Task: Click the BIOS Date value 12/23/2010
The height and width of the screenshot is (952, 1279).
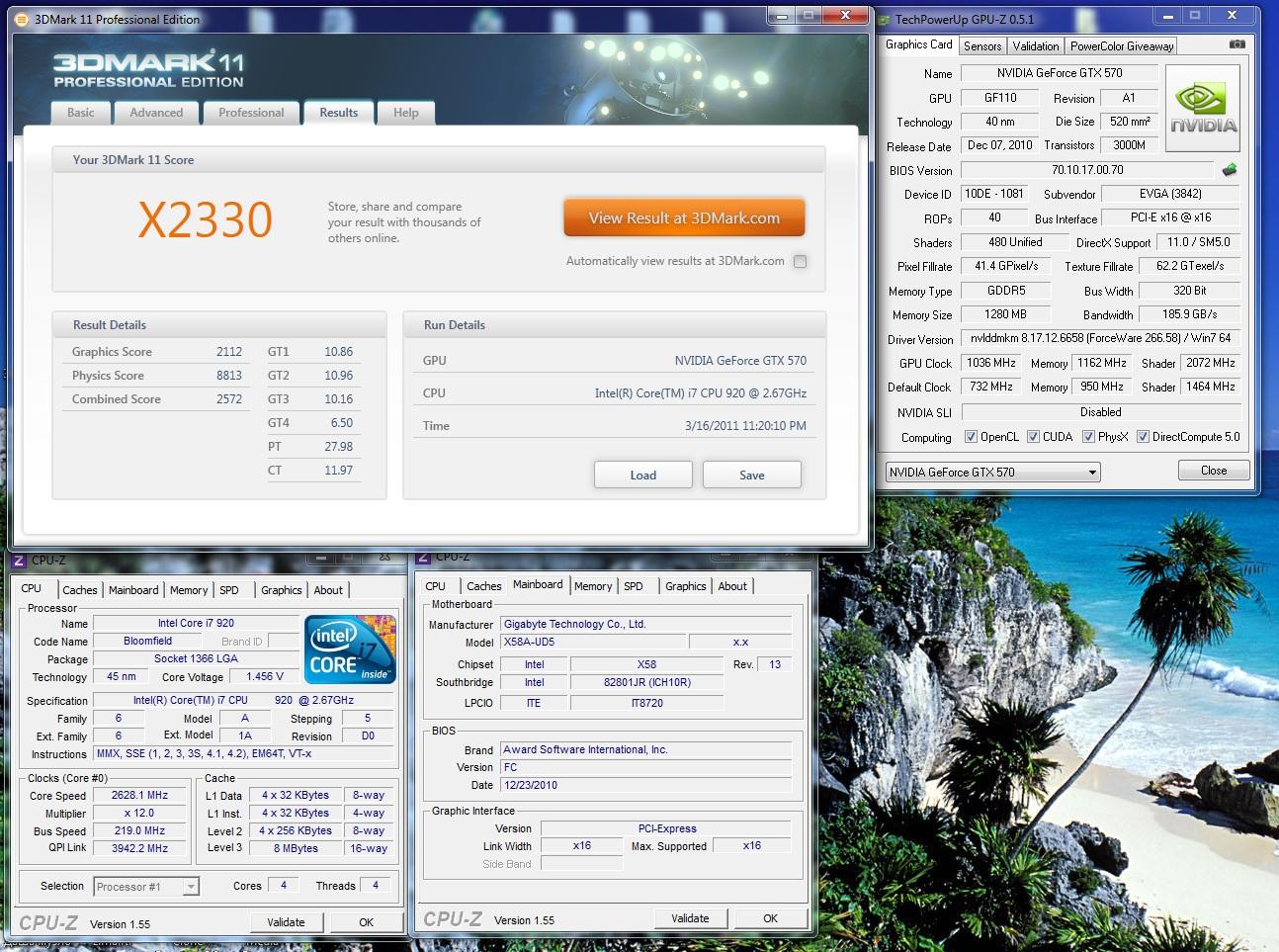Action: click(646, 785)
